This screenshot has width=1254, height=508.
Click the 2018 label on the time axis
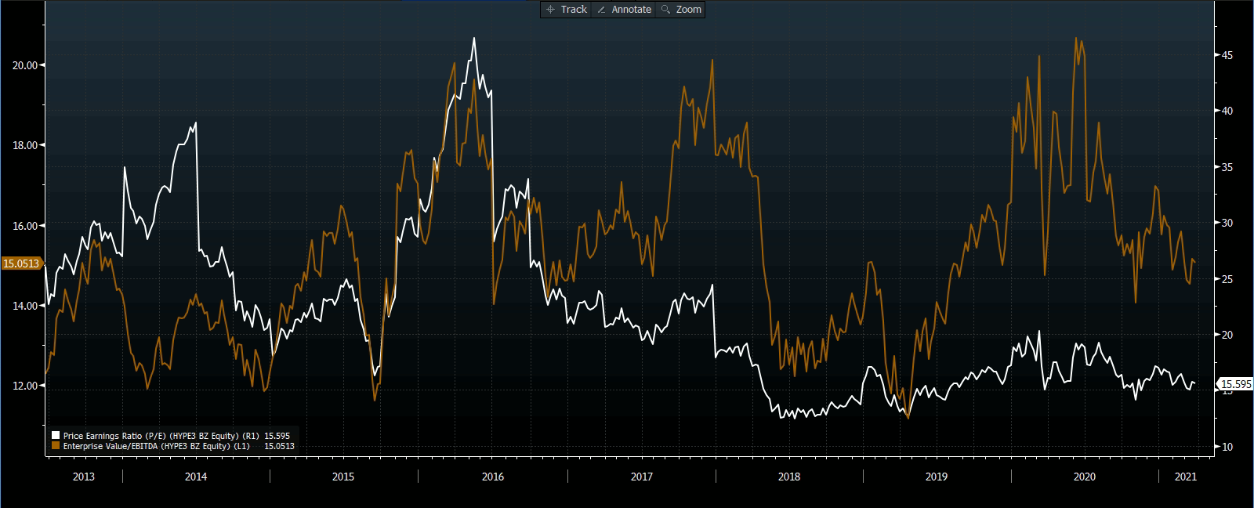(789, 477)
